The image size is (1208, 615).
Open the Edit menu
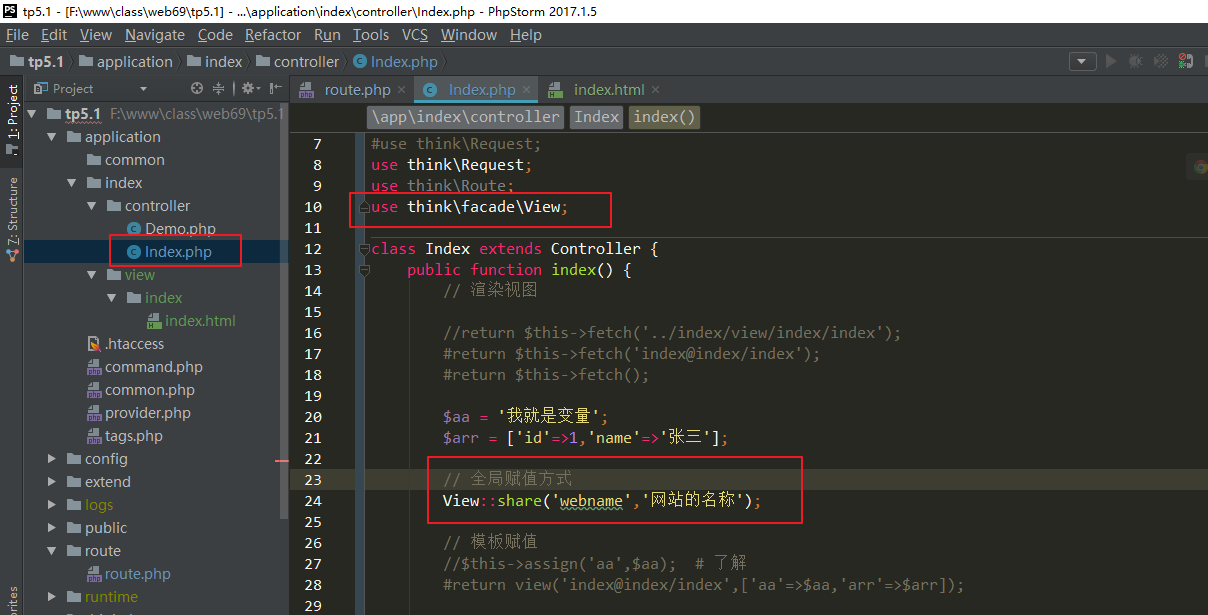tap(54, 35)
